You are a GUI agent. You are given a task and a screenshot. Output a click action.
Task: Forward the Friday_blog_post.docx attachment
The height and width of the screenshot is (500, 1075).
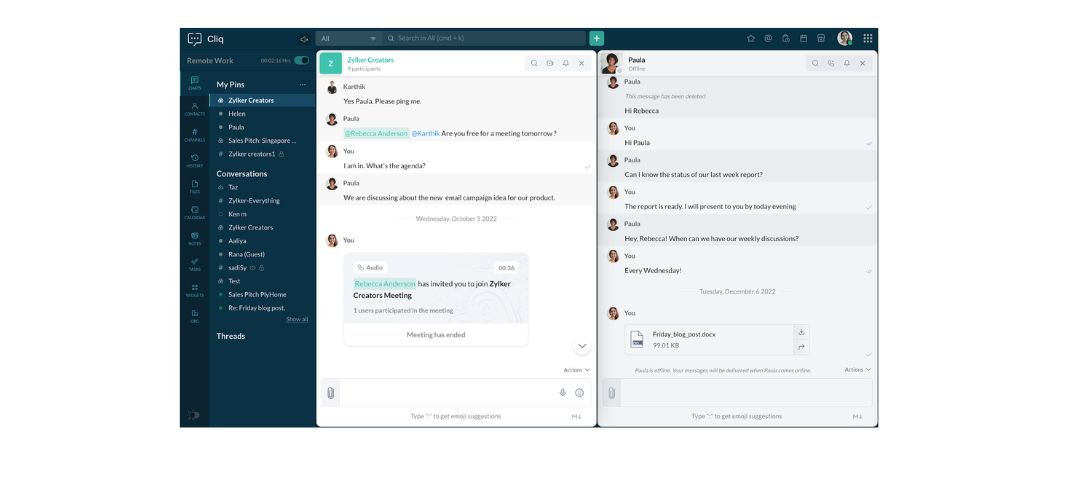pyautogui.click(x=801, y=347)
